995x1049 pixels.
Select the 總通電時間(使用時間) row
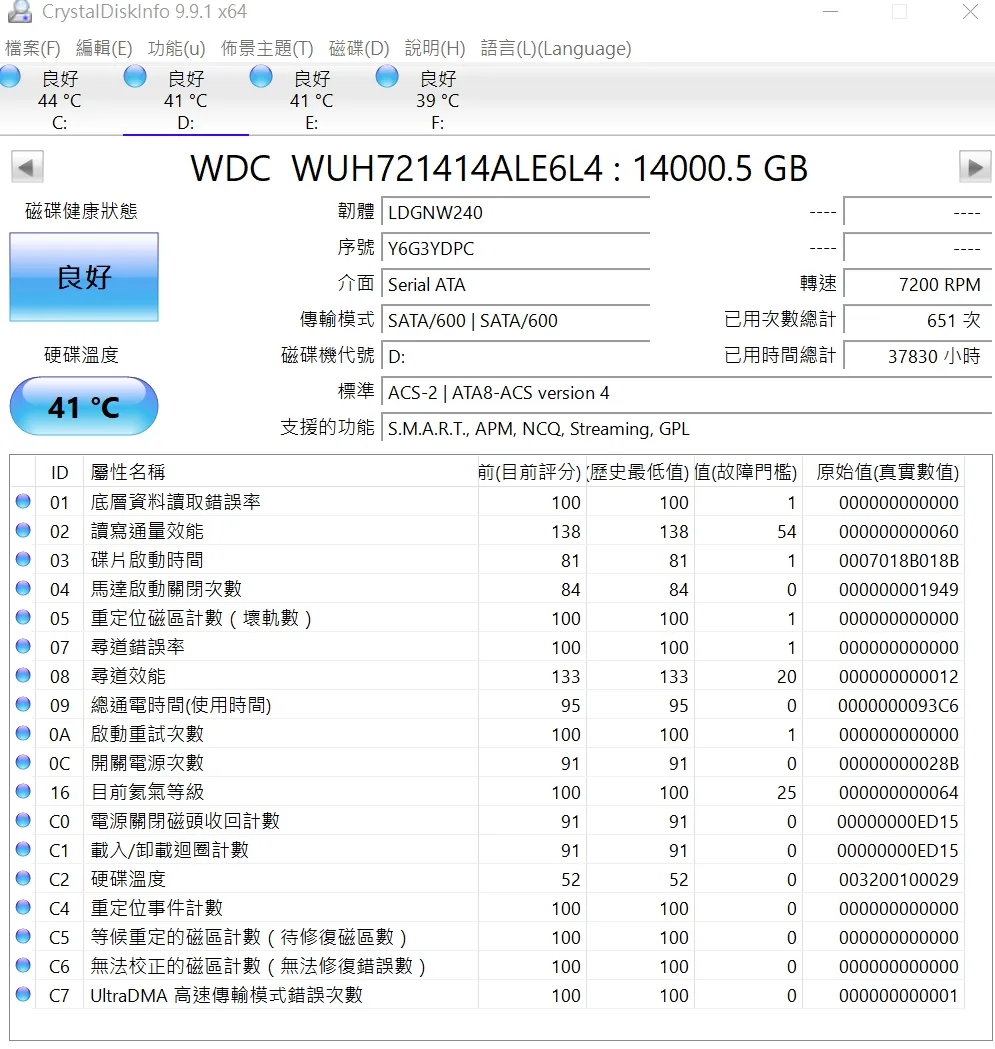[x=488, y=705]
